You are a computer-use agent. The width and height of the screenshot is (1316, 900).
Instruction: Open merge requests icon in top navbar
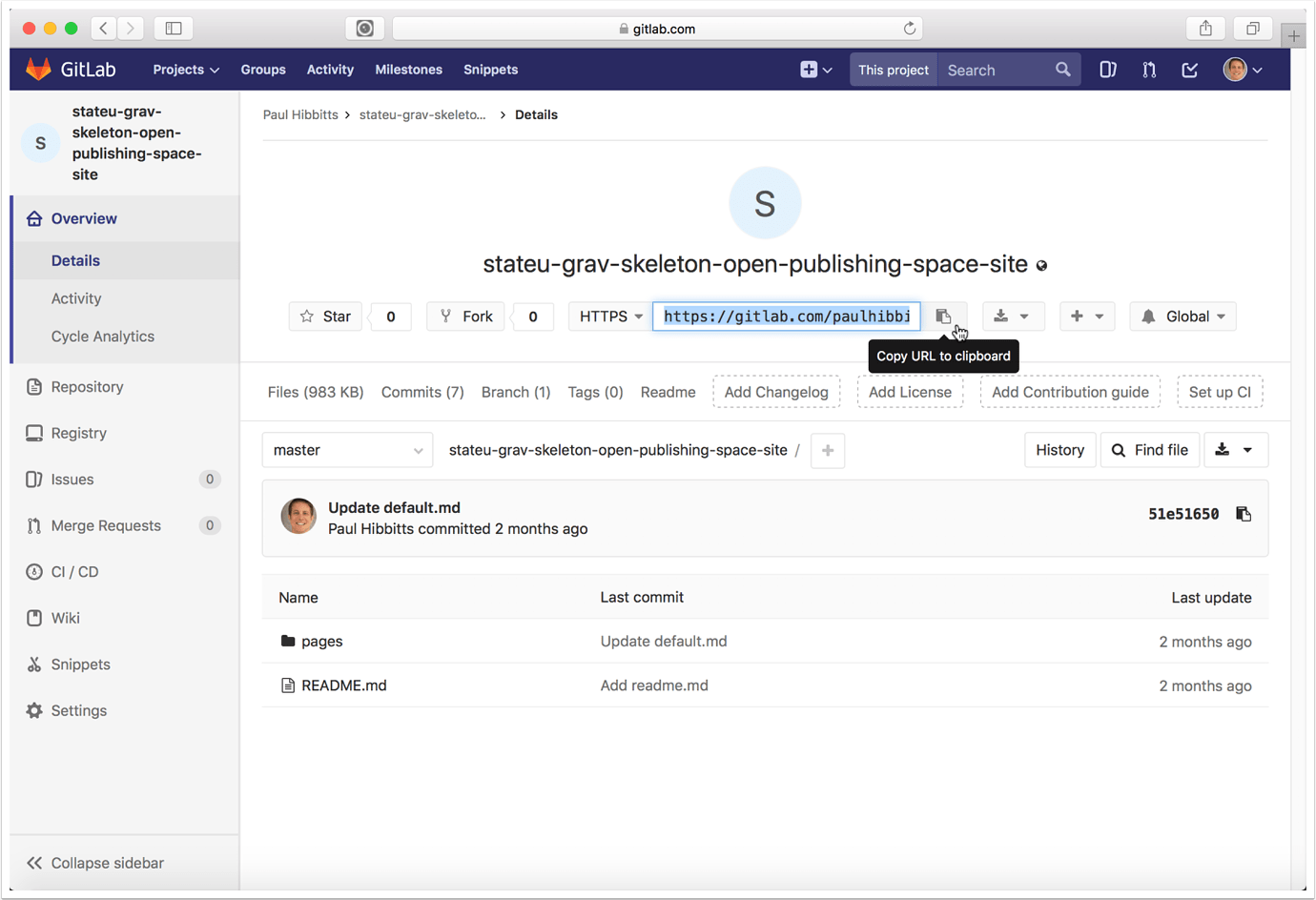tap(1149, 70)
